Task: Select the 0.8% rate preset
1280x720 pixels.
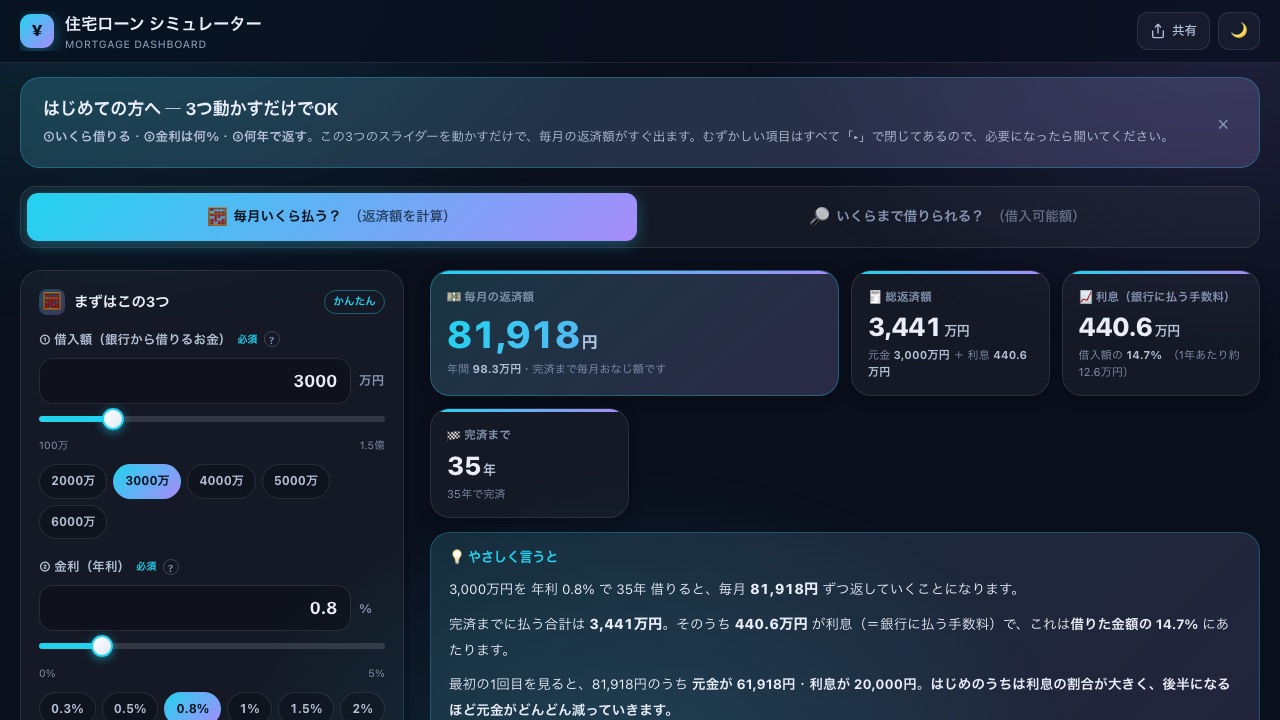Action: 193,708
